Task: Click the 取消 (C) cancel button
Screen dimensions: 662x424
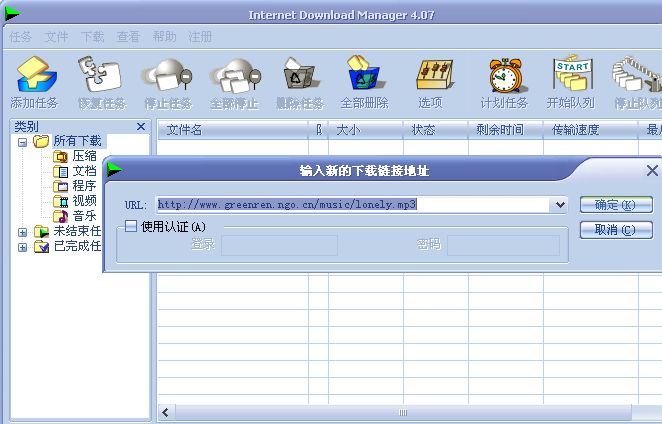Action: pos(616,230)
